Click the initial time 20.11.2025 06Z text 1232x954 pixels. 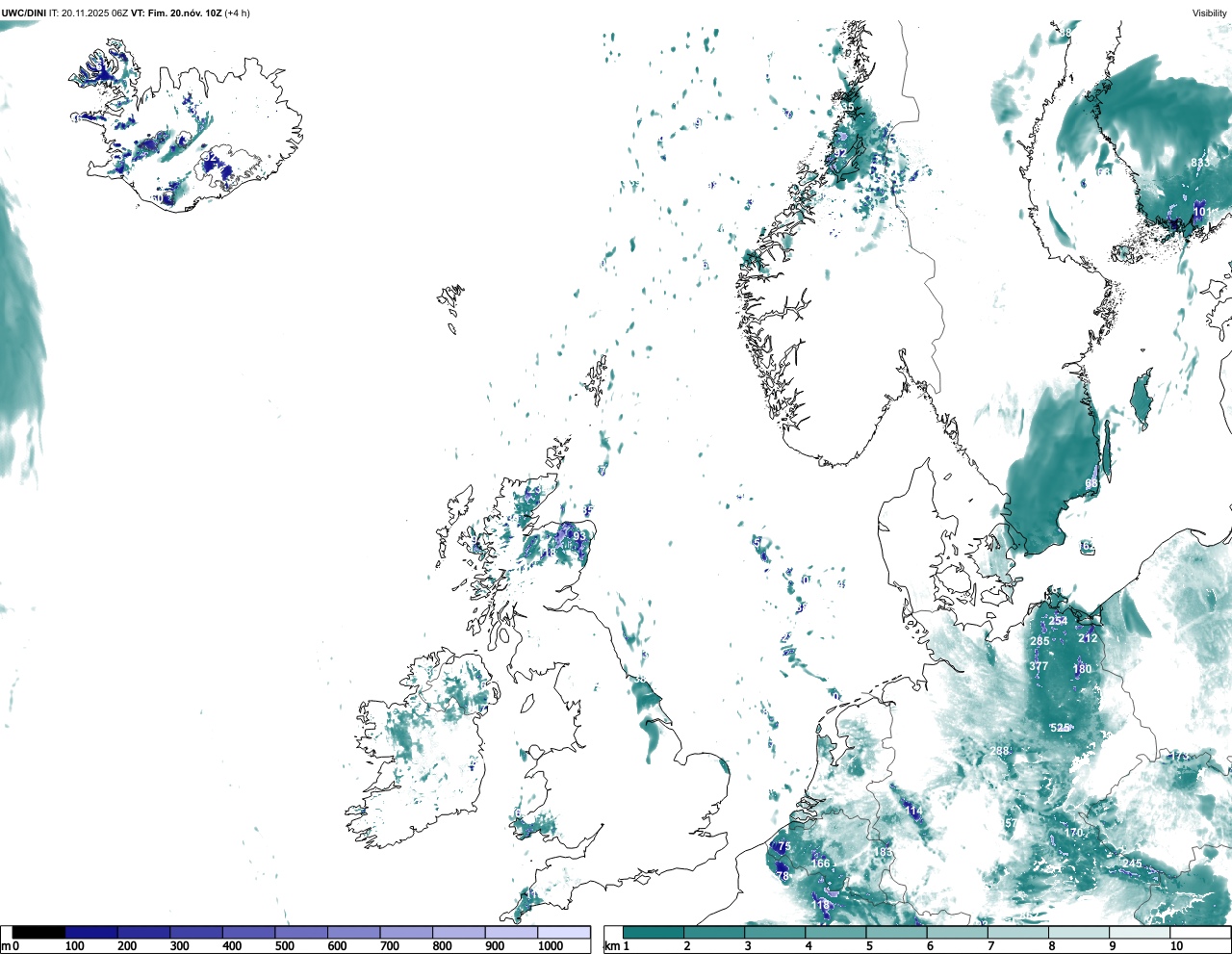pyautogui.click(x=94, y=13)
